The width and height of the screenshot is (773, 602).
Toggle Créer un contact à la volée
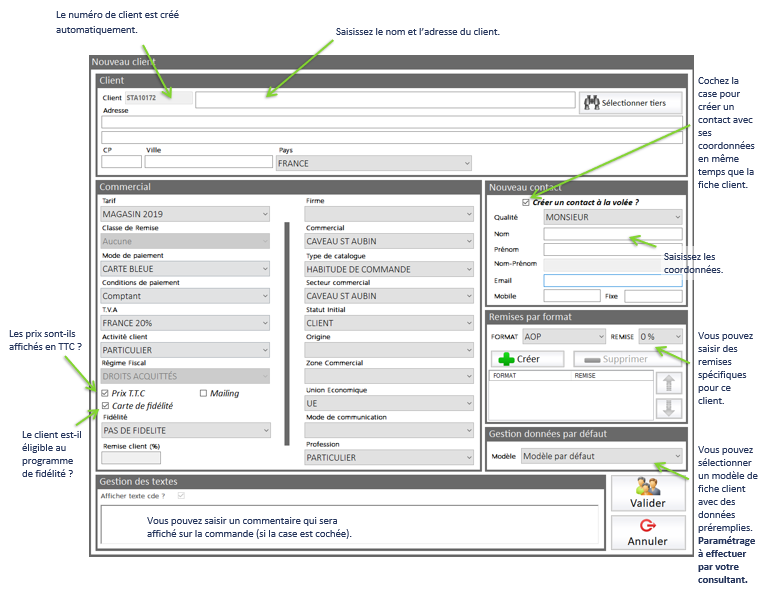click(527, 202)
